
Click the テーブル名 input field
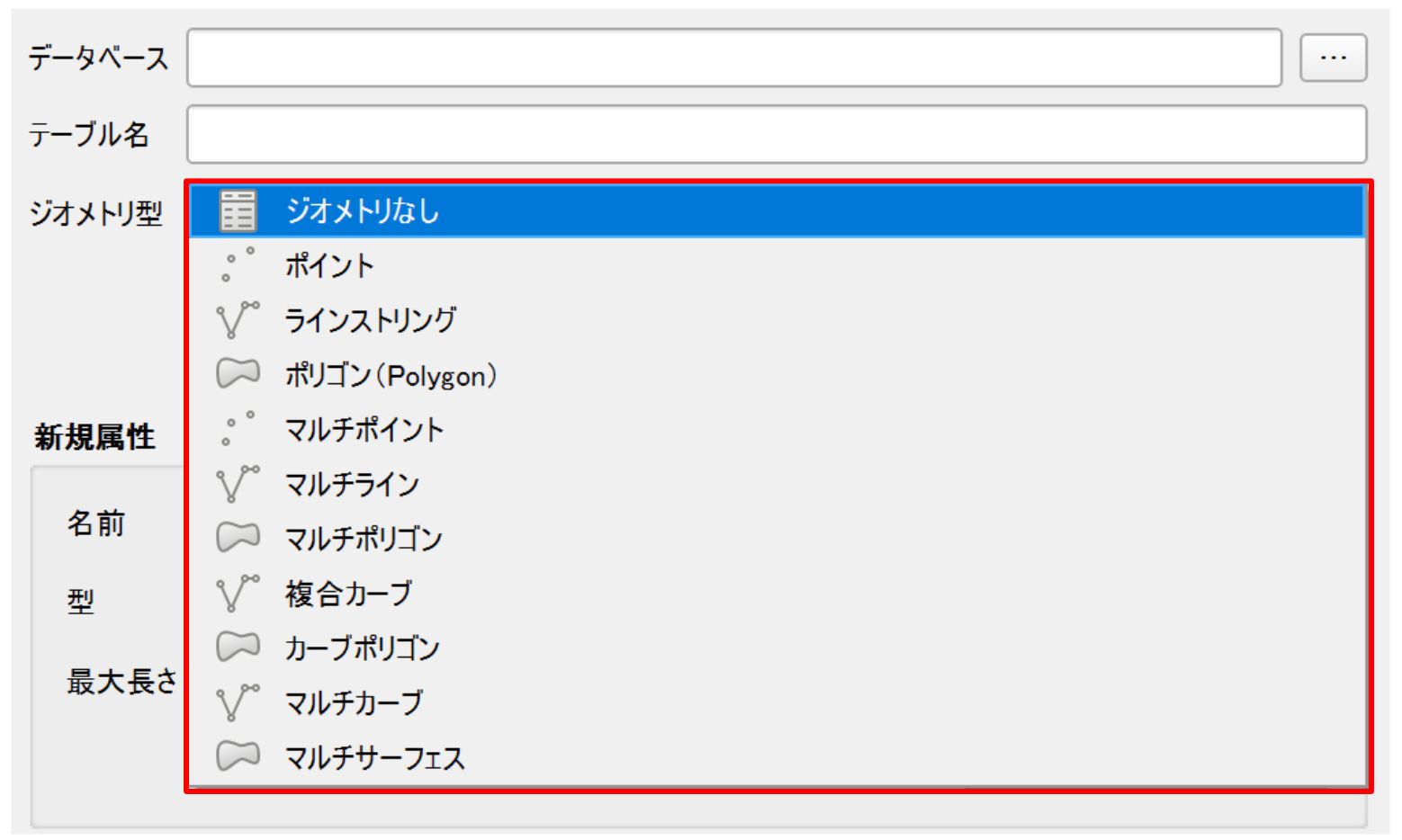coord(777,134)
